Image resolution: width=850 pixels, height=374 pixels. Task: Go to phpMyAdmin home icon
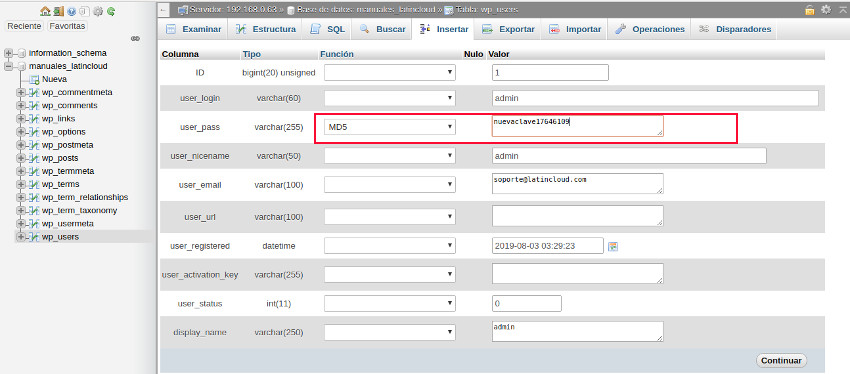point(46,10)
